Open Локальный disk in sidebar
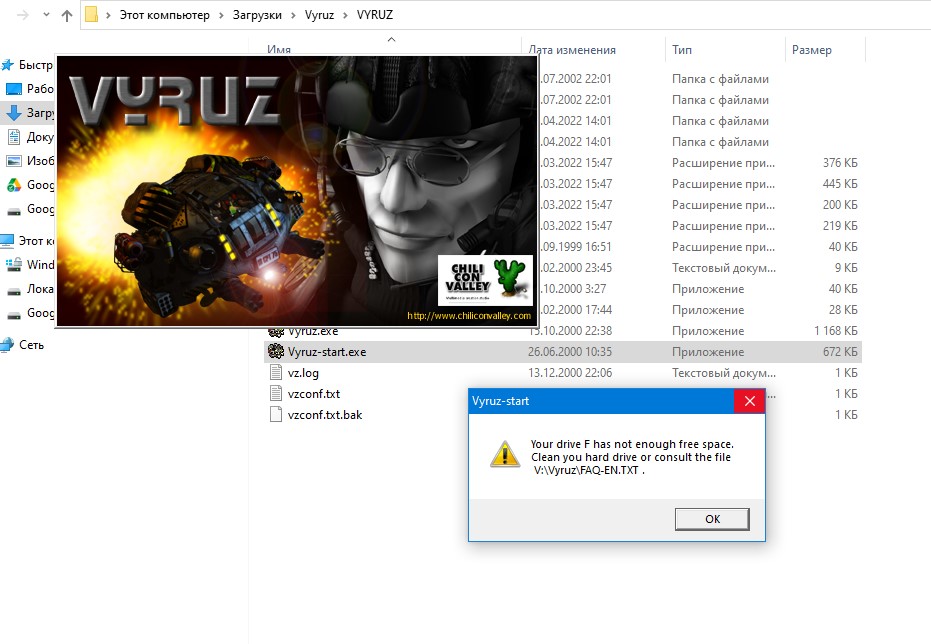The image size is (931, 644). [30, 289]
